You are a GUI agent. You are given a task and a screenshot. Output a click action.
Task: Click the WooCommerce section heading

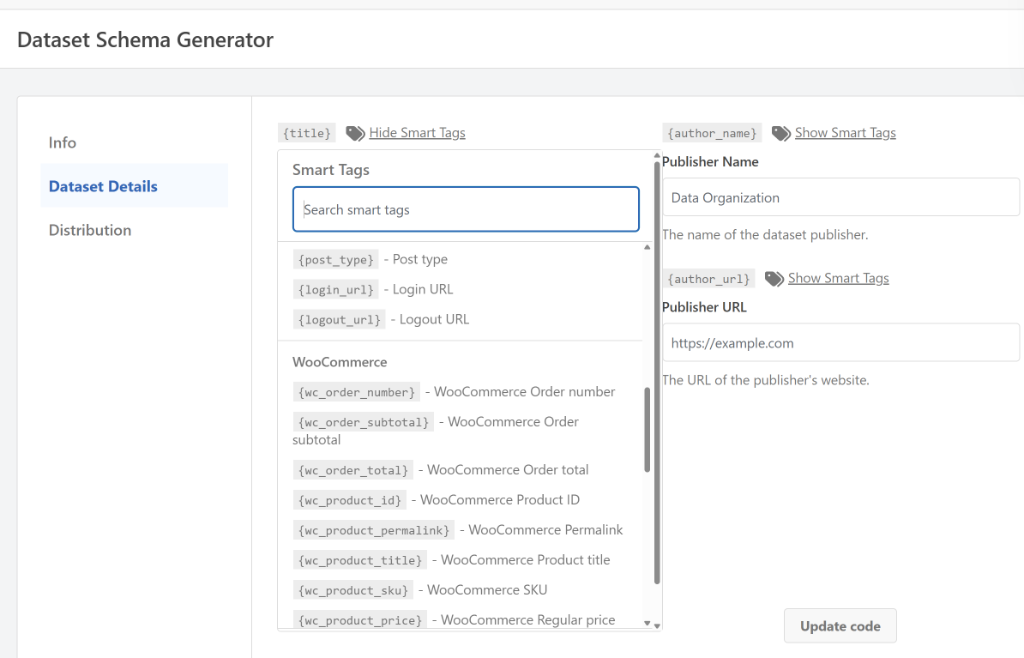tap(340, 362)
